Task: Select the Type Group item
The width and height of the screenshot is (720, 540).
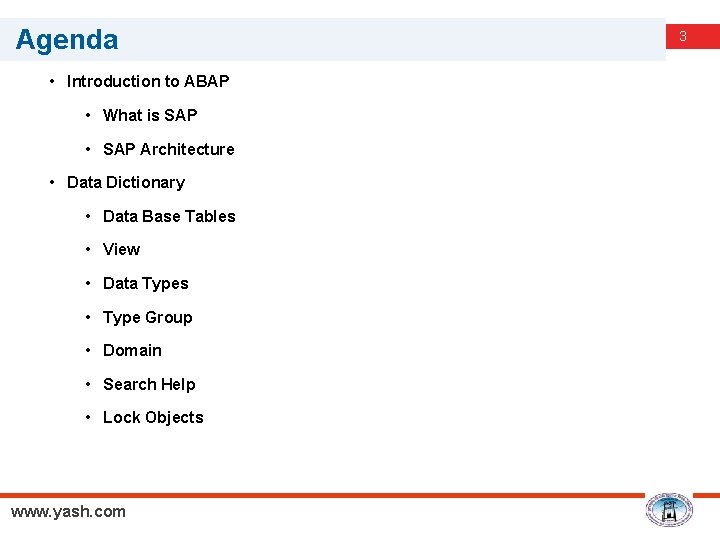Action: coord(147,317)
